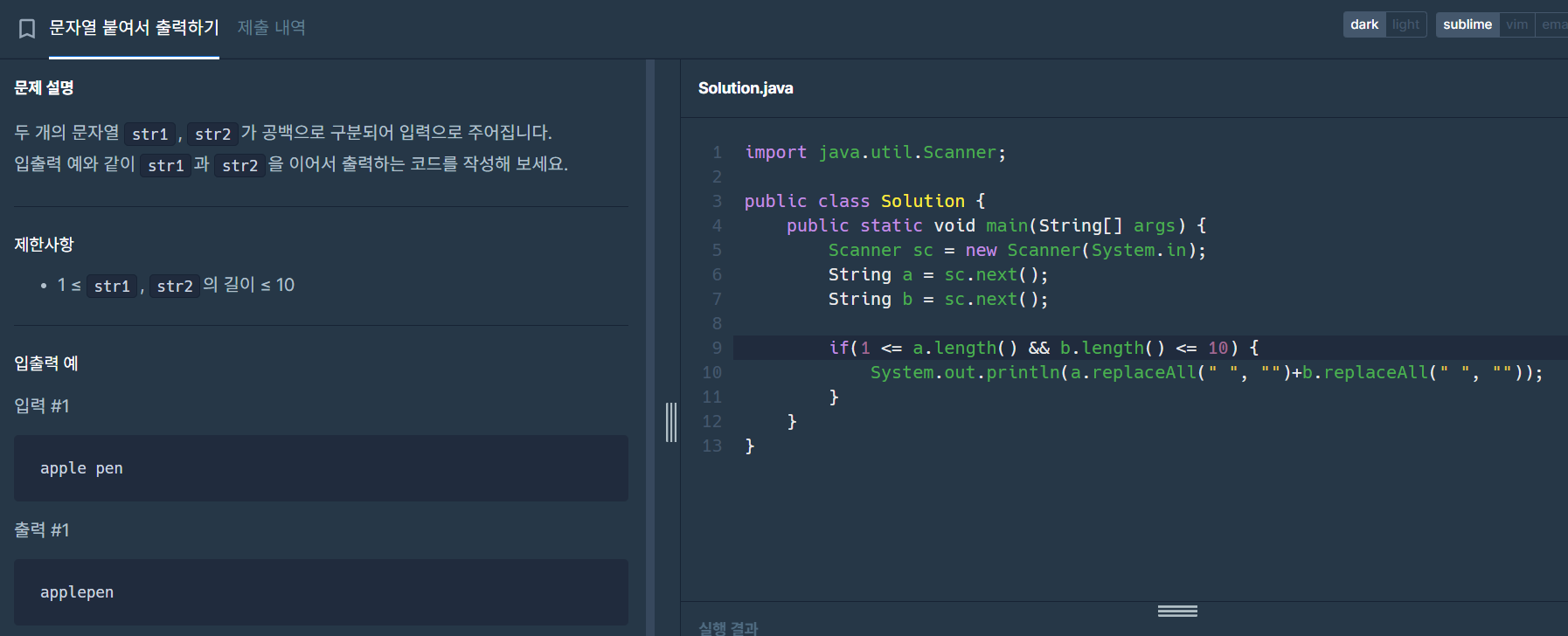
Task: Choose the emacs keymap option
Action: click(1553, 24)
